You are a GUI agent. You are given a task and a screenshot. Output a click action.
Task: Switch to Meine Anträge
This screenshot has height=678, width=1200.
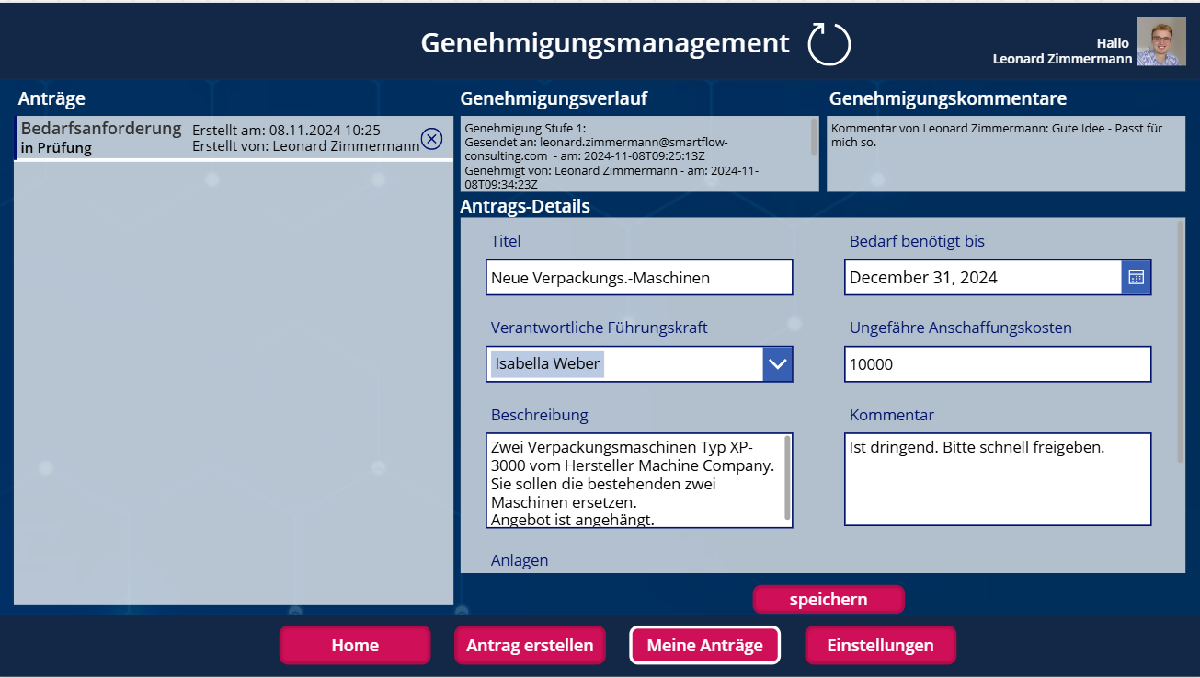[704, 645]
